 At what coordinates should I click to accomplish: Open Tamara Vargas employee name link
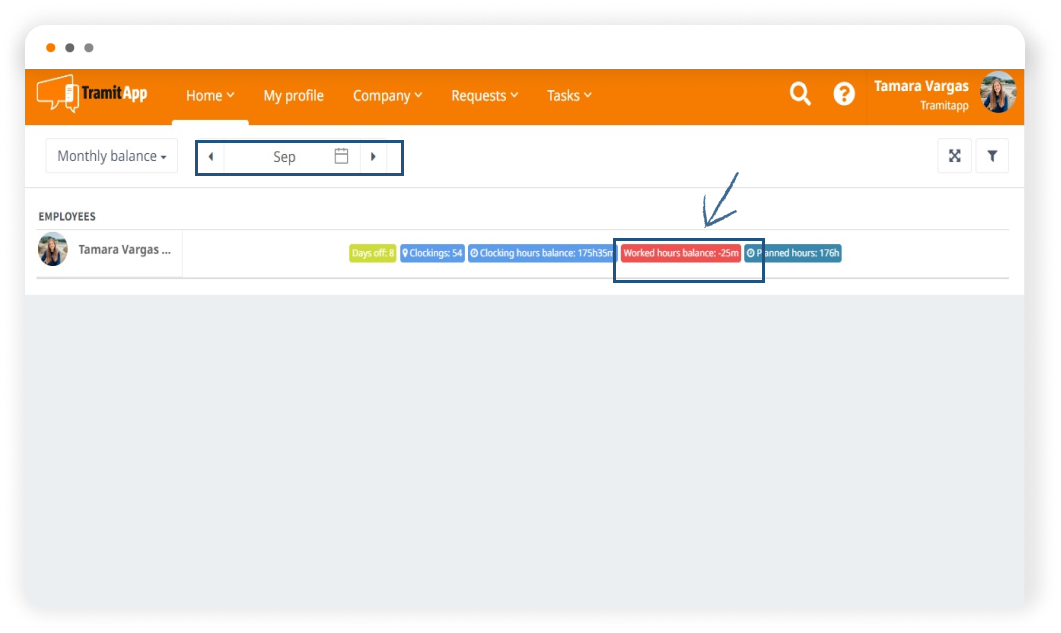(125, 250)
